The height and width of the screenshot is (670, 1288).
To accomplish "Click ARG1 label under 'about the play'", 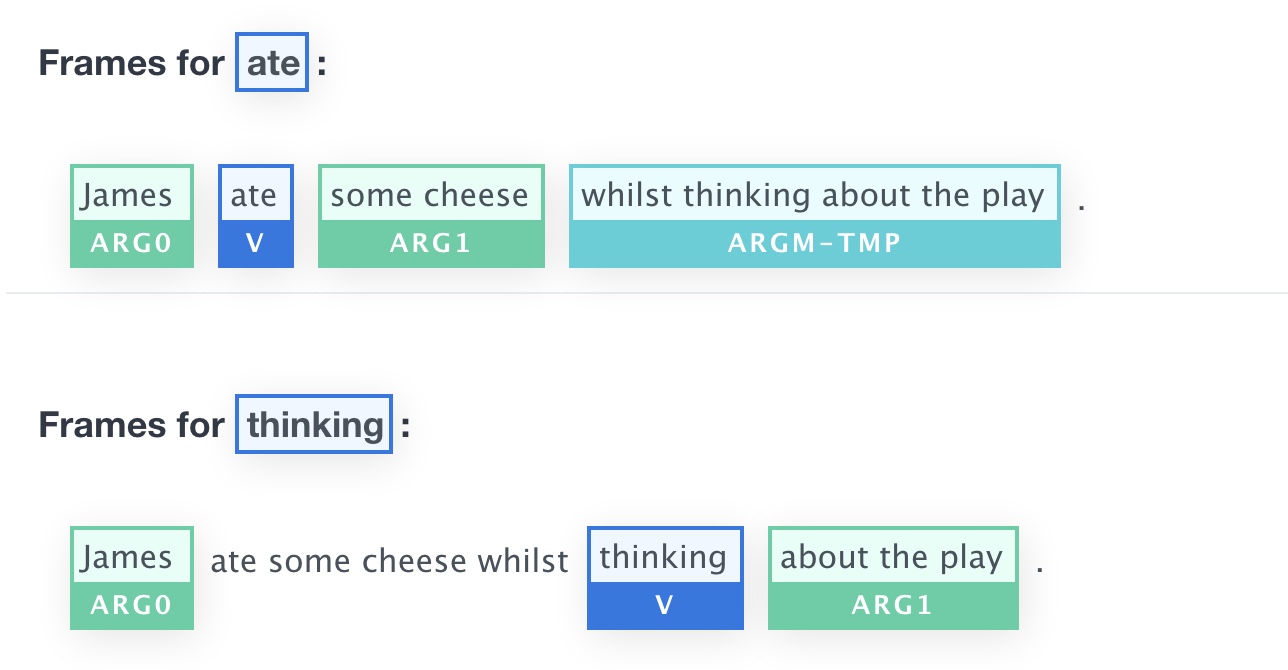I will pos(893,606).
